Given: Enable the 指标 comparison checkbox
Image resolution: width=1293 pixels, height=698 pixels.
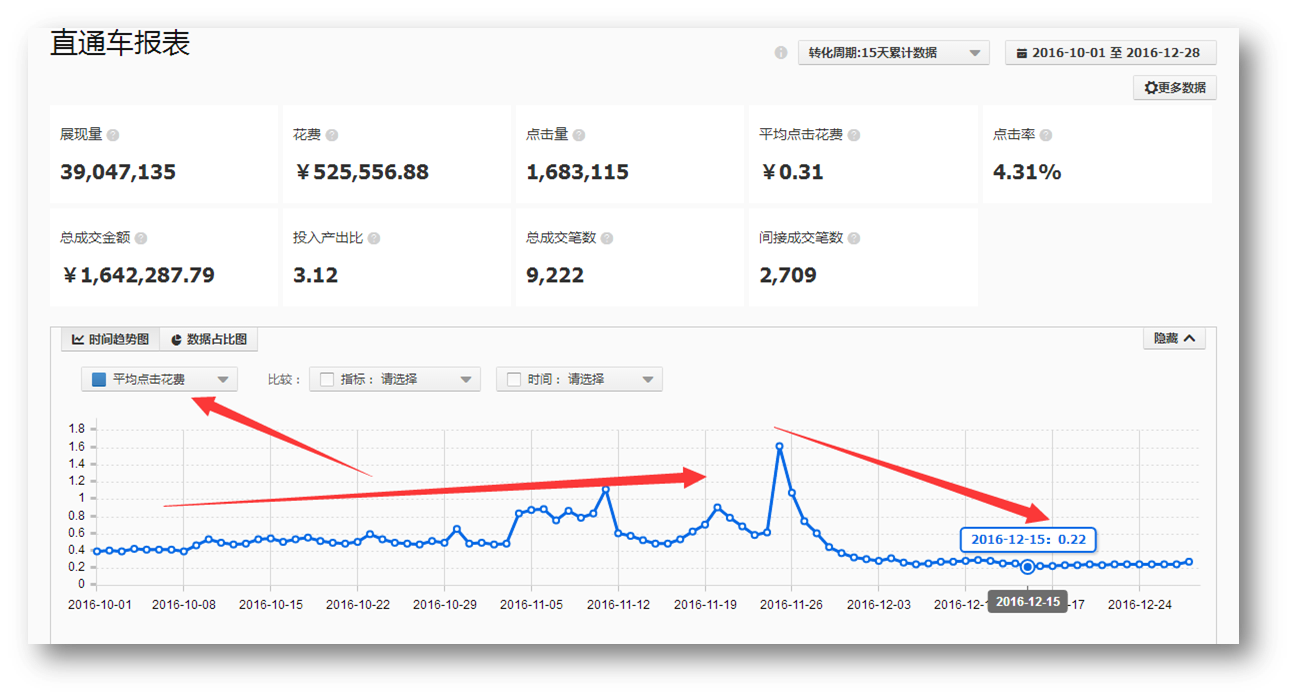Looking at the screenshot, I should (x=326, y=380).
